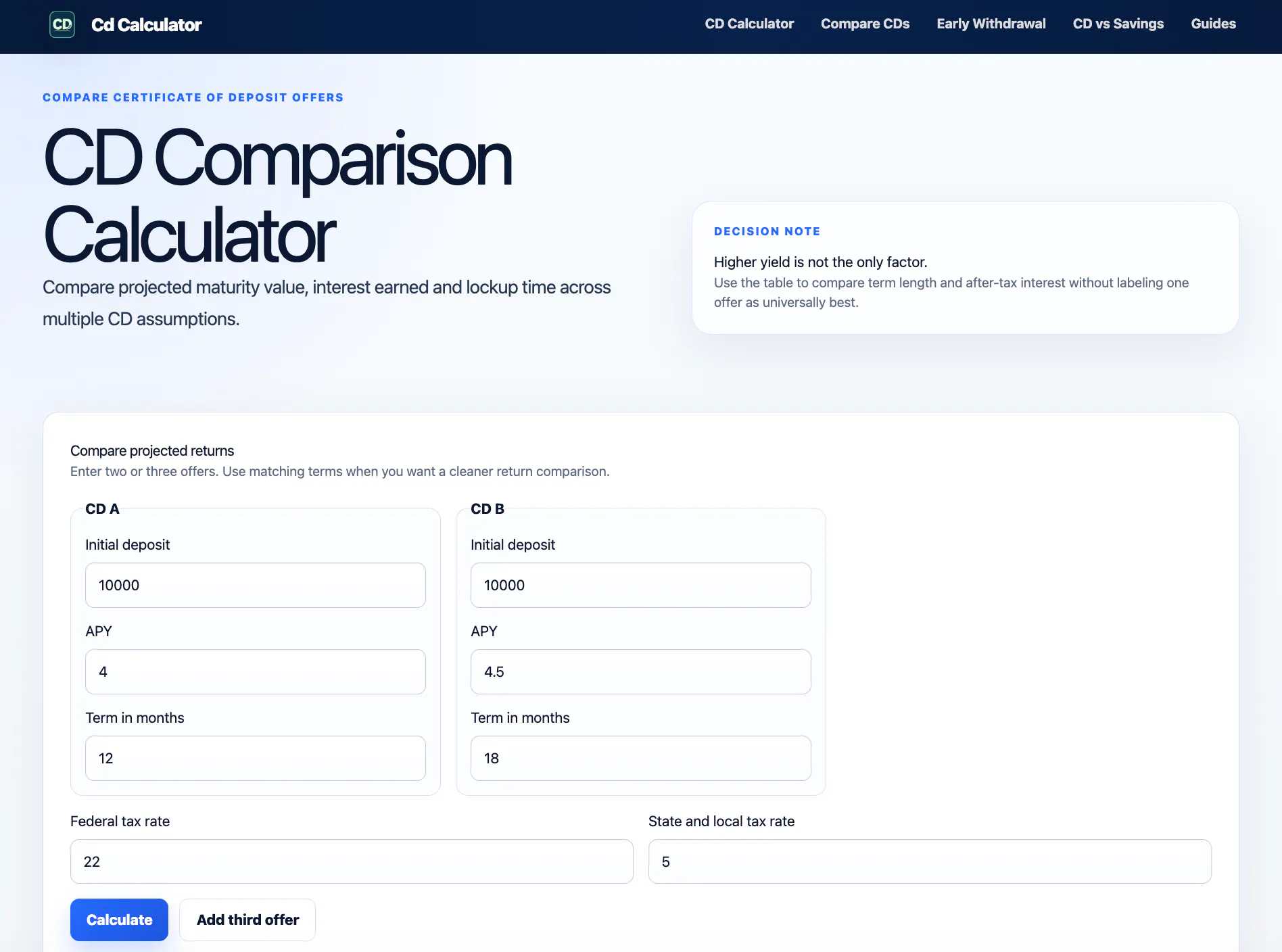Select the Federal tax rate input
This screenshot has width=1282, height=952.
352,861
